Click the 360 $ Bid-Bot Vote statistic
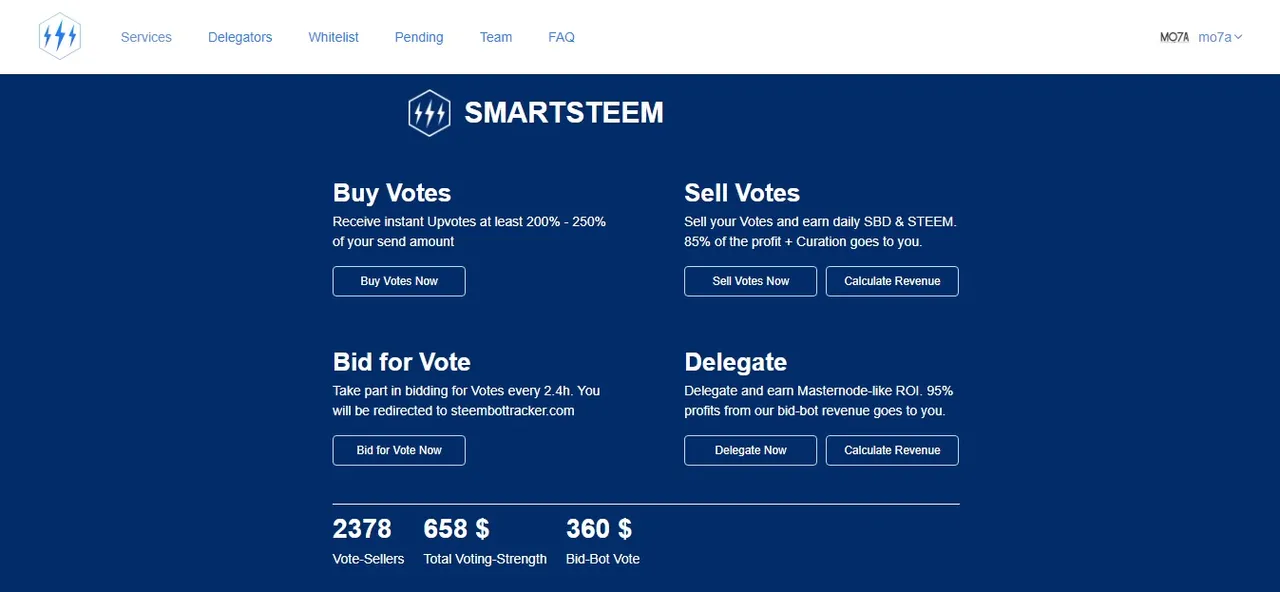The height and width of the screenshot is (592, 1280). pos(603,541)
